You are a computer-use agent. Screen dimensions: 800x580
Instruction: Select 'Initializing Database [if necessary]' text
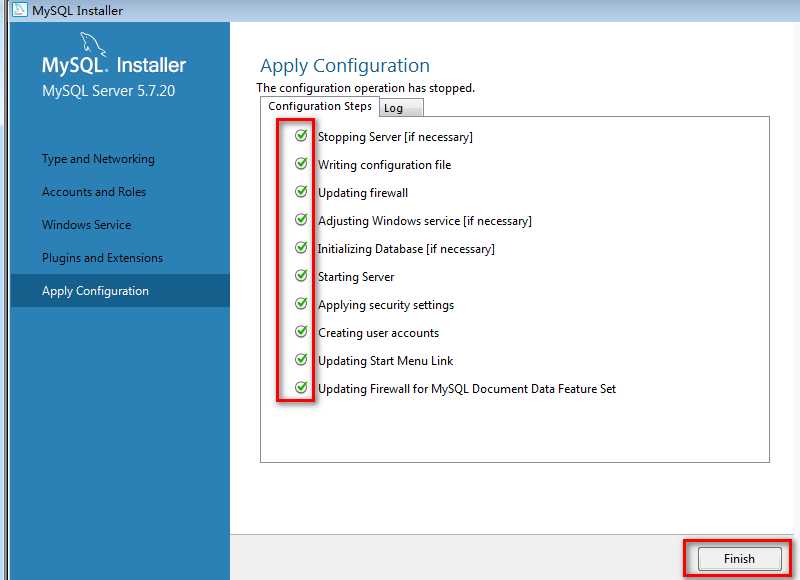point(406,249)
